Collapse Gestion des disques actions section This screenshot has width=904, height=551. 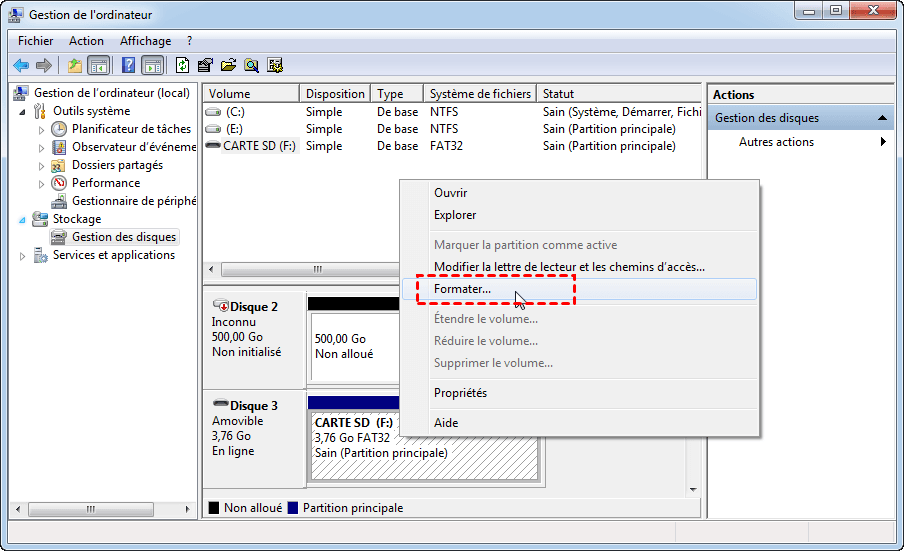click(x=882, y=118)
